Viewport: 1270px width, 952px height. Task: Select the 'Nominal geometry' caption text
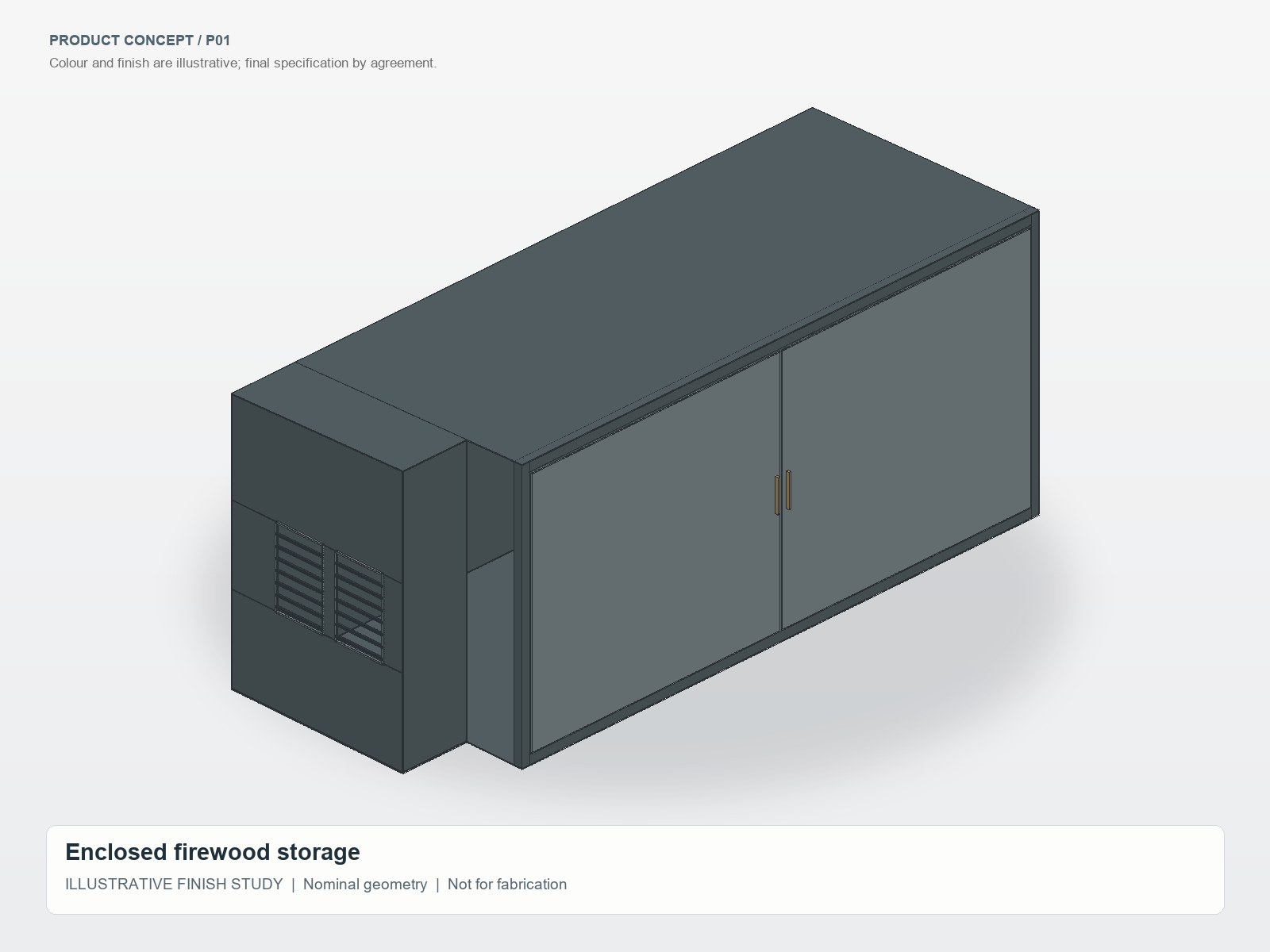365,884
